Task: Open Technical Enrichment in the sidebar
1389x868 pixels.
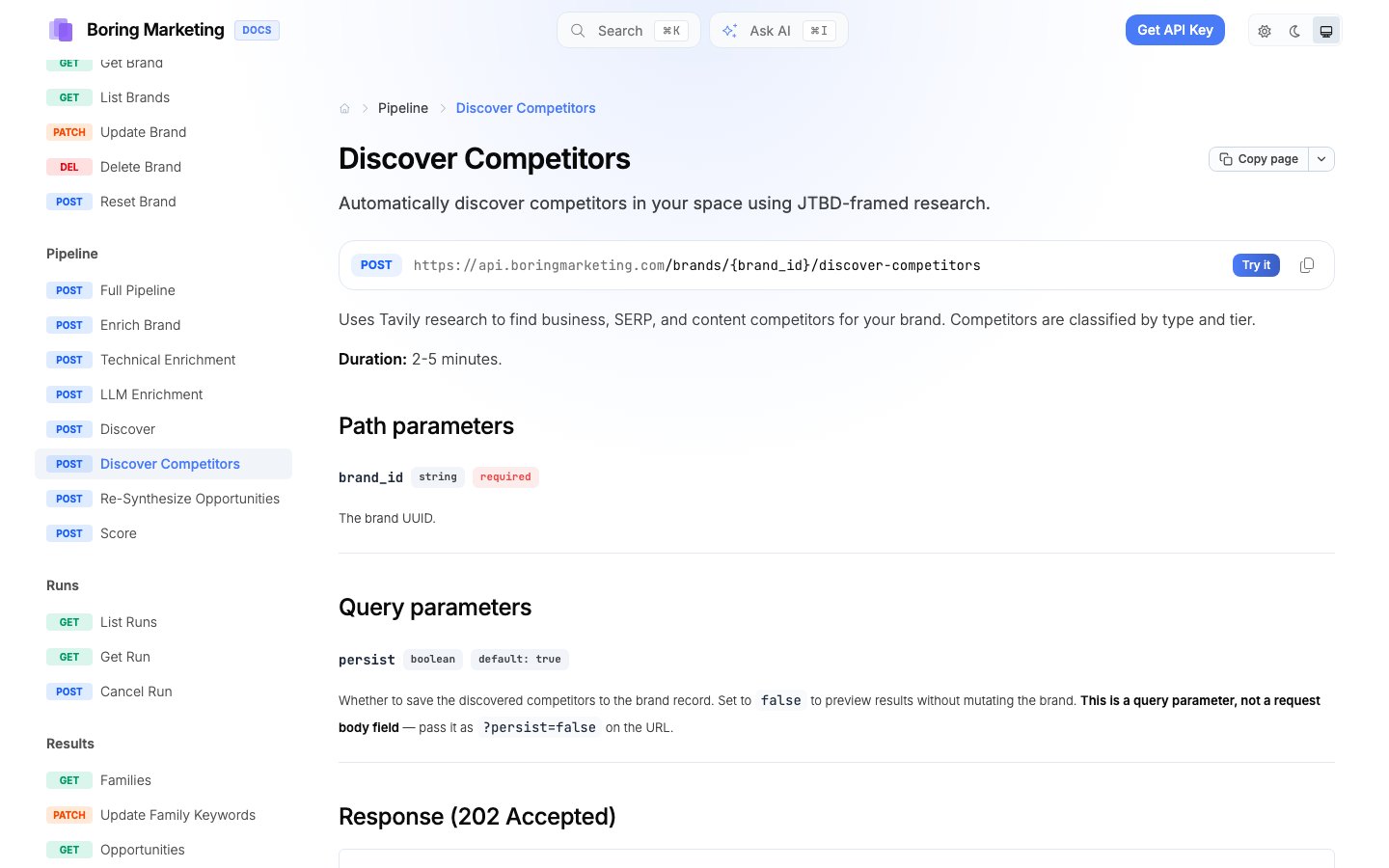Action: [x=164, y=360]
